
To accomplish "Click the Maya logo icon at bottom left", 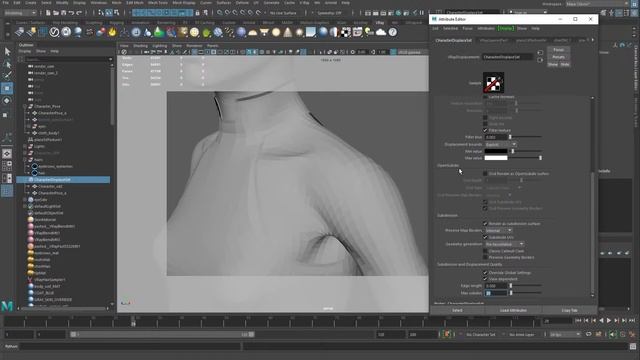I will 7,306.
